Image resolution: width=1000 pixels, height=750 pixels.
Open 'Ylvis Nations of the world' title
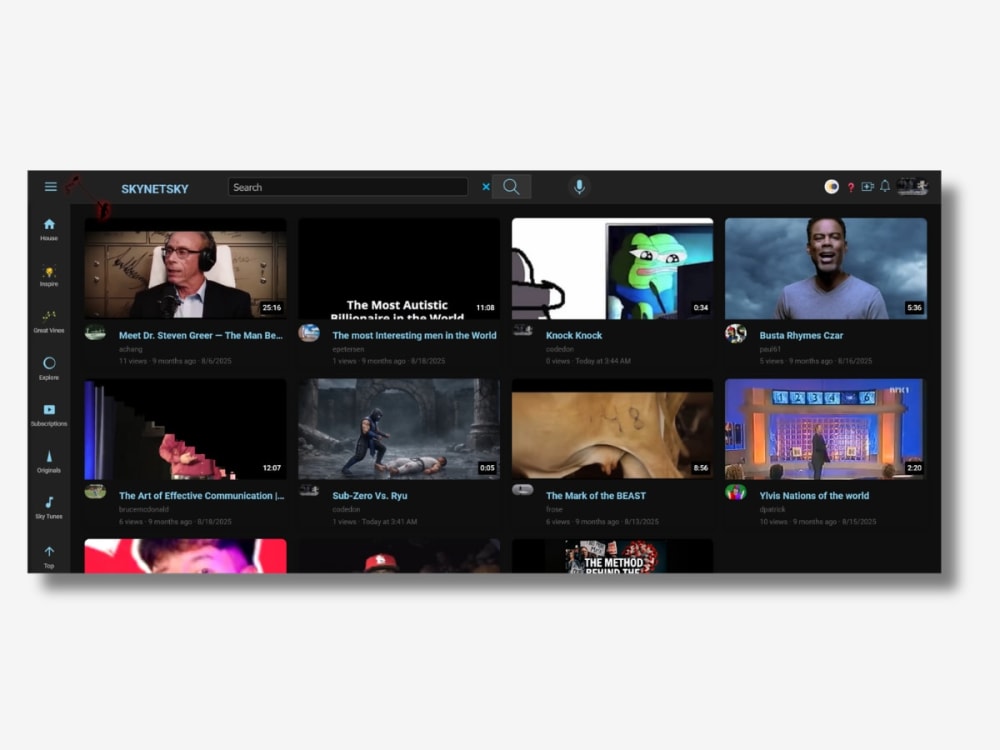pyautogui.click(x=814, y=496)
